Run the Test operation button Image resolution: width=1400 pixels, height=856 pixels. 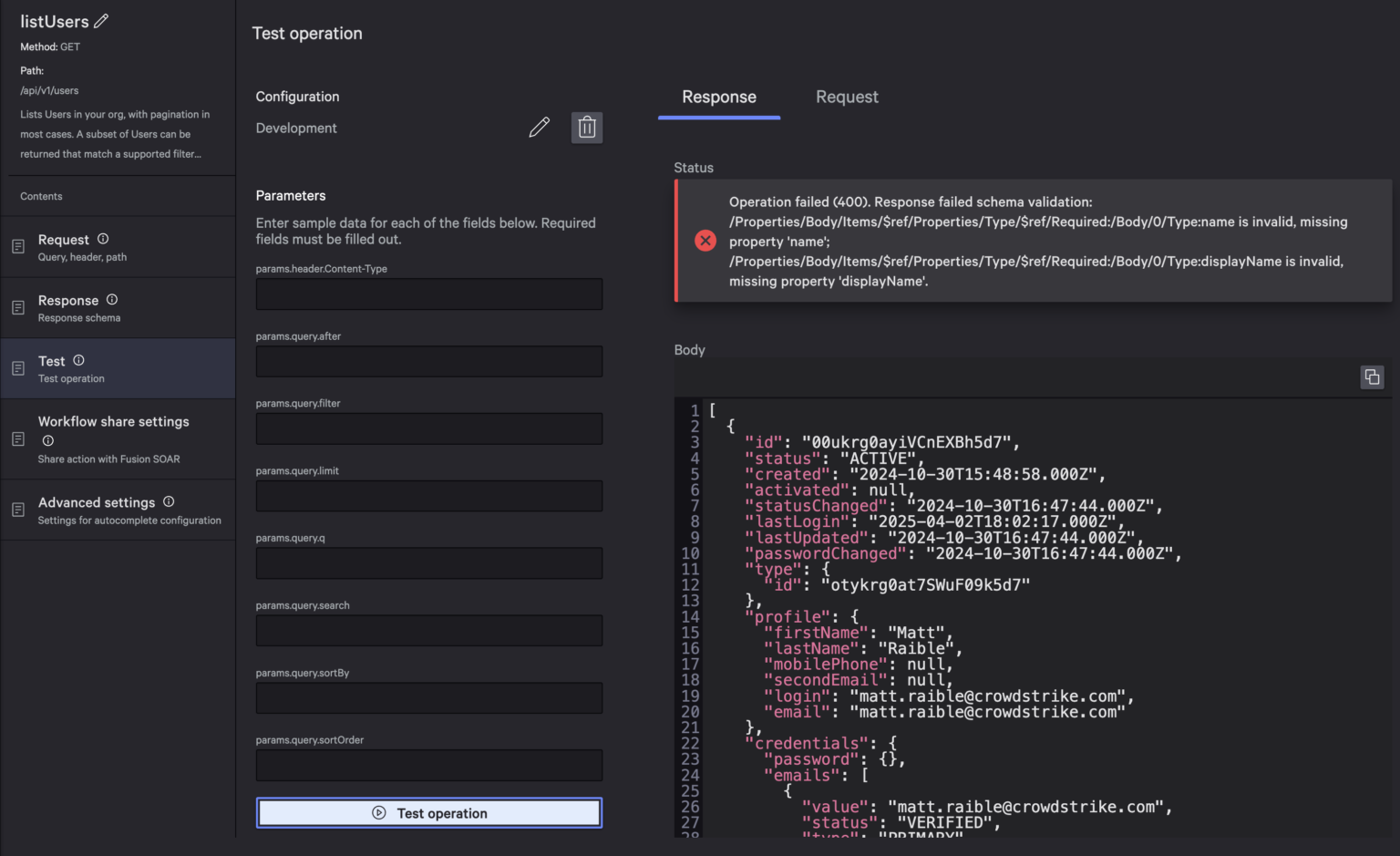coord(429,812)
